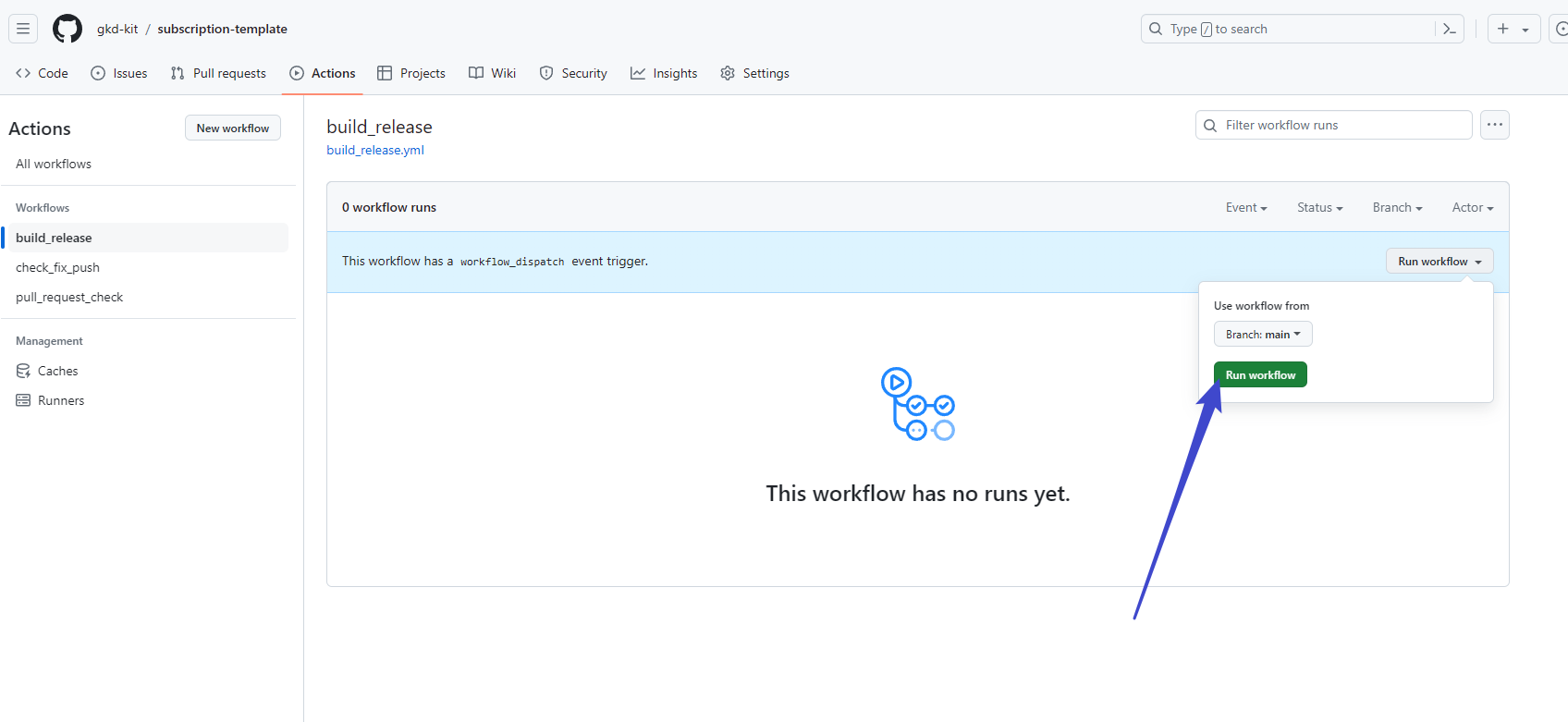This screenshot has height=722, width=1568.
Task: Open the Issues tab
Action: [118, 73]
